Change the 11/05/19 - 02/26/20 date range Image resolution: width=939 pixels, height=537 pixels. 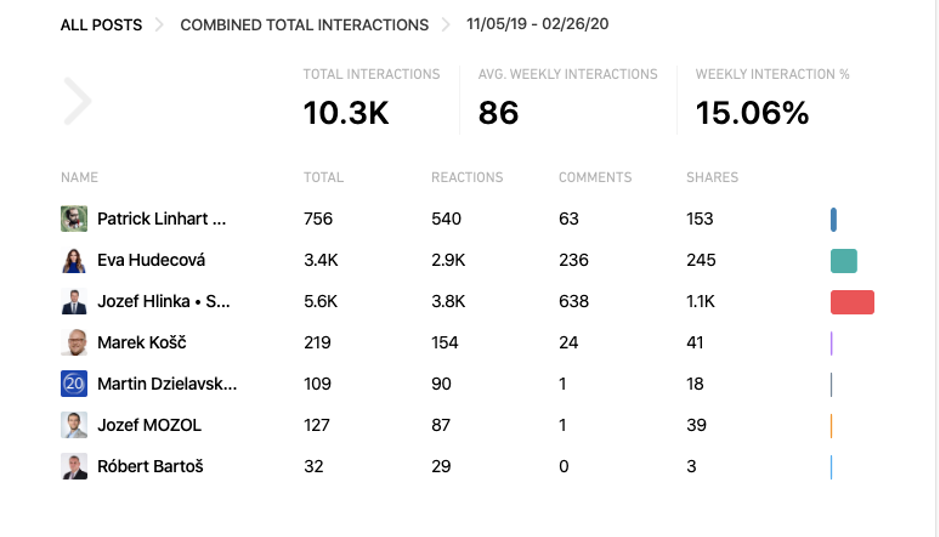537,24
